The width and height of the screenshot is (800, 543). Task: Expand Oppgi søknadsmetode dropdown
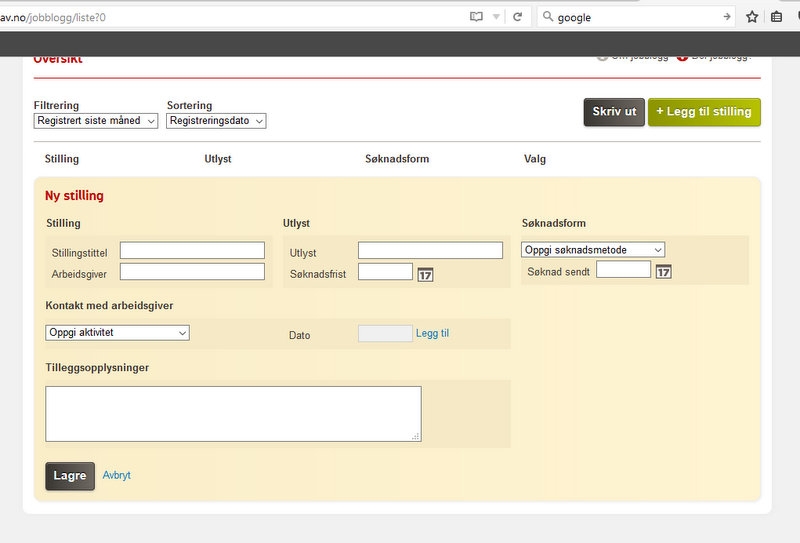pos(593,250)
